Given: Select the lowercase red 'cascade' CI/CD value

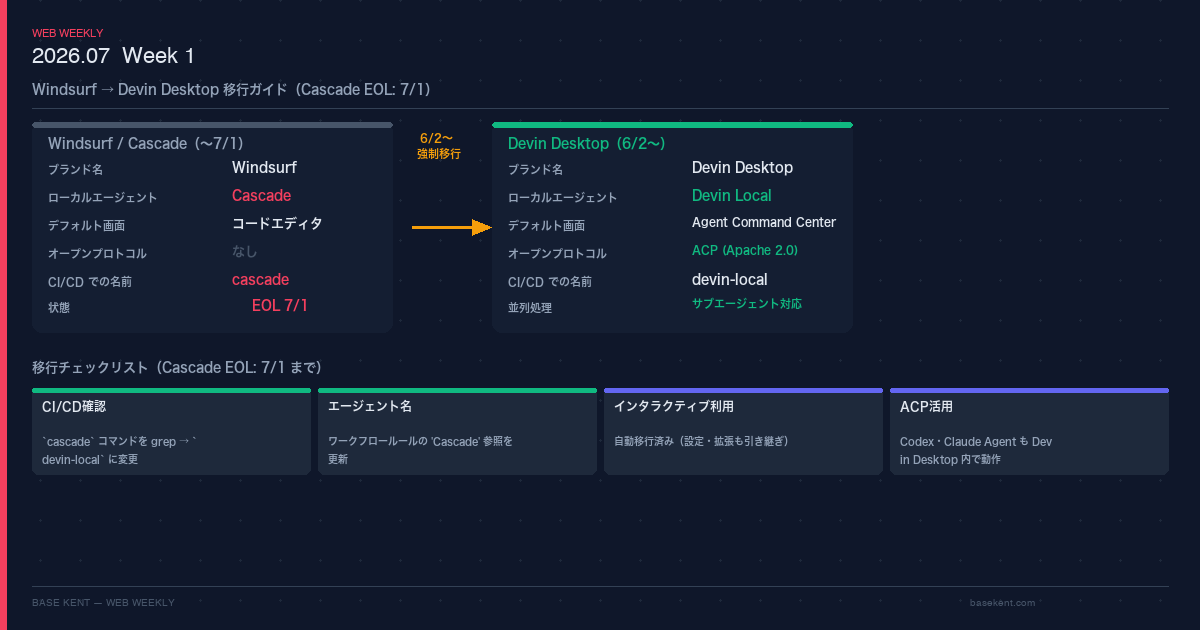Looking at the screenshot, I should point(261,279).
